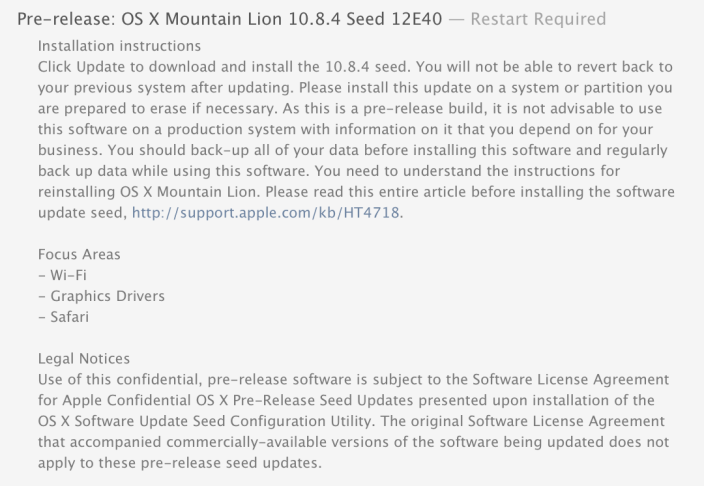Image resolution: width=704 pixels, height=486 pixels.
Task: Click the line starting 'Use of this confidential'
Action: 353,380
